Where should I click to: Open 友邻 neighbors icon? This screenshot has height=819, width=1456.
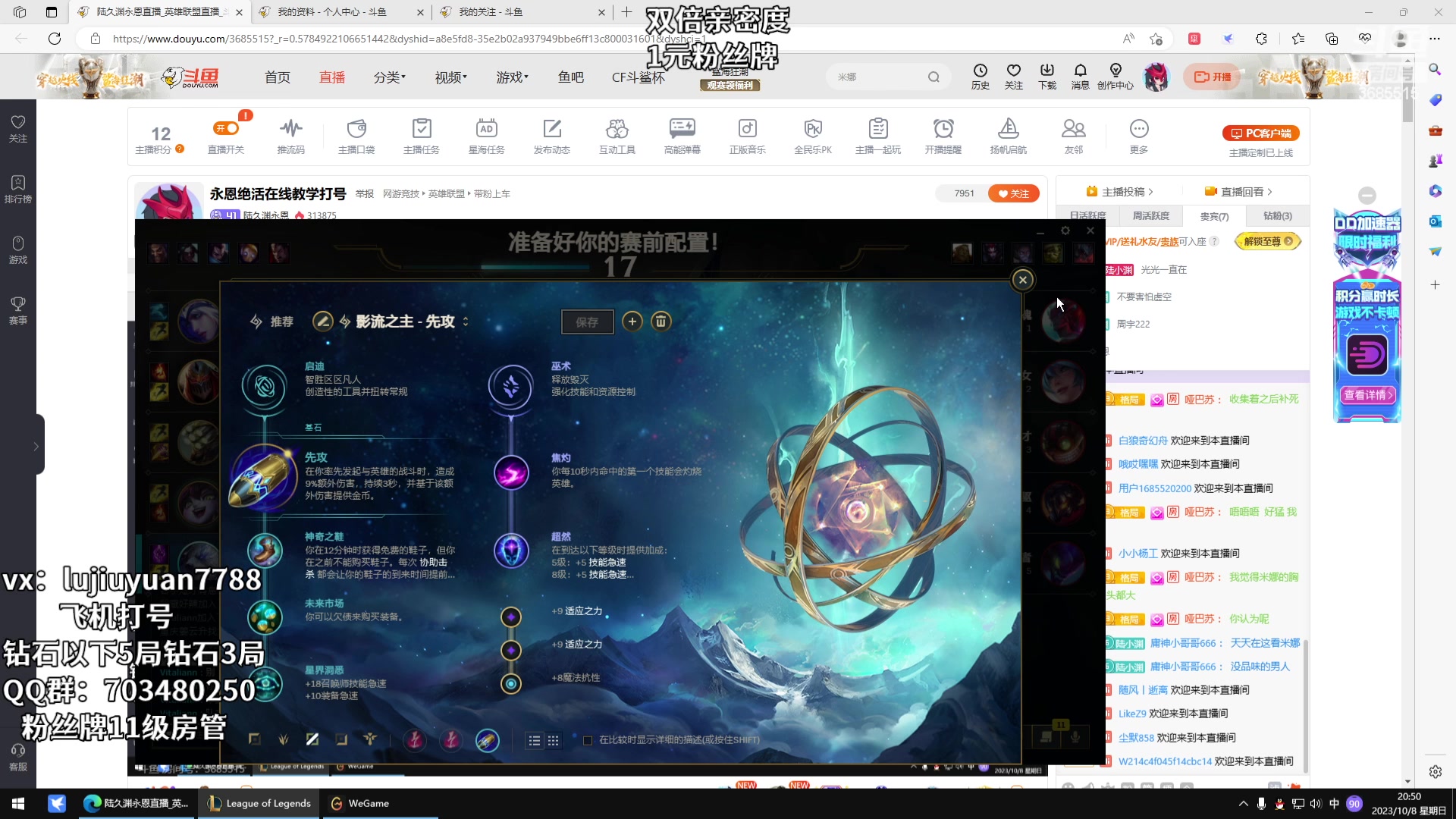(x=1074, y=136)
